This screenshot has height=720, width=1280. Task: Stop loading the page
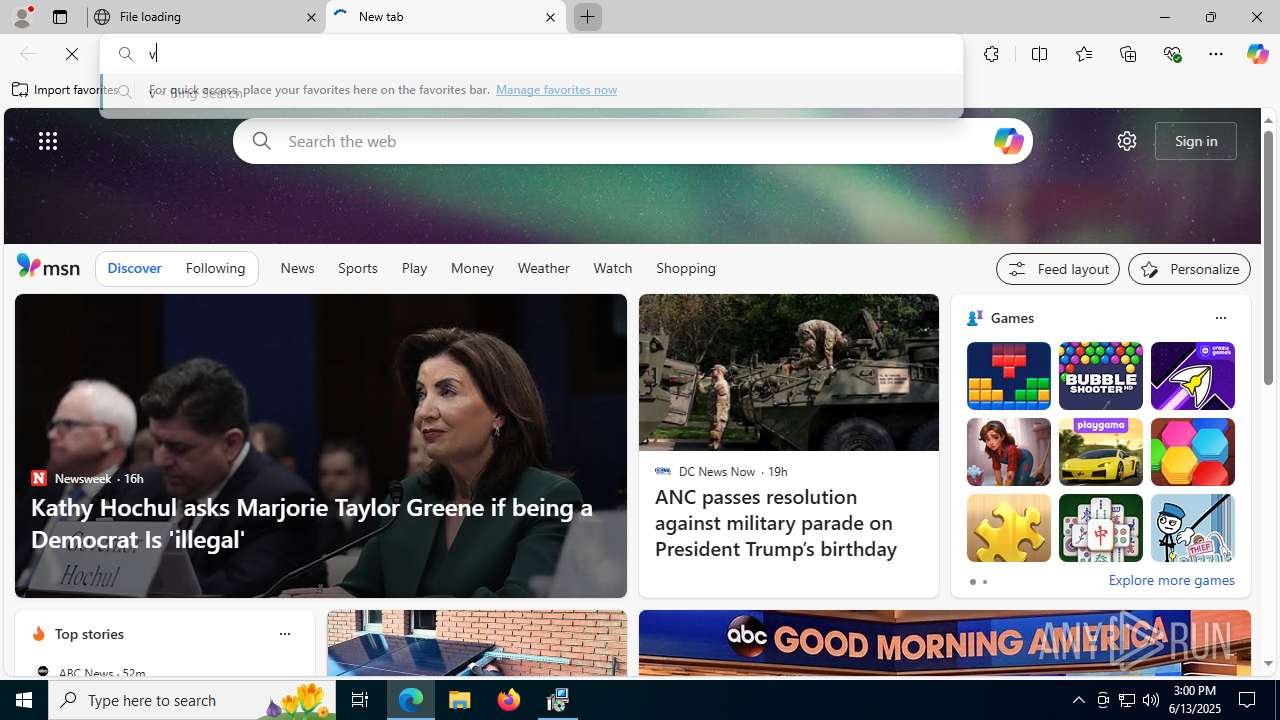point(72,54)
